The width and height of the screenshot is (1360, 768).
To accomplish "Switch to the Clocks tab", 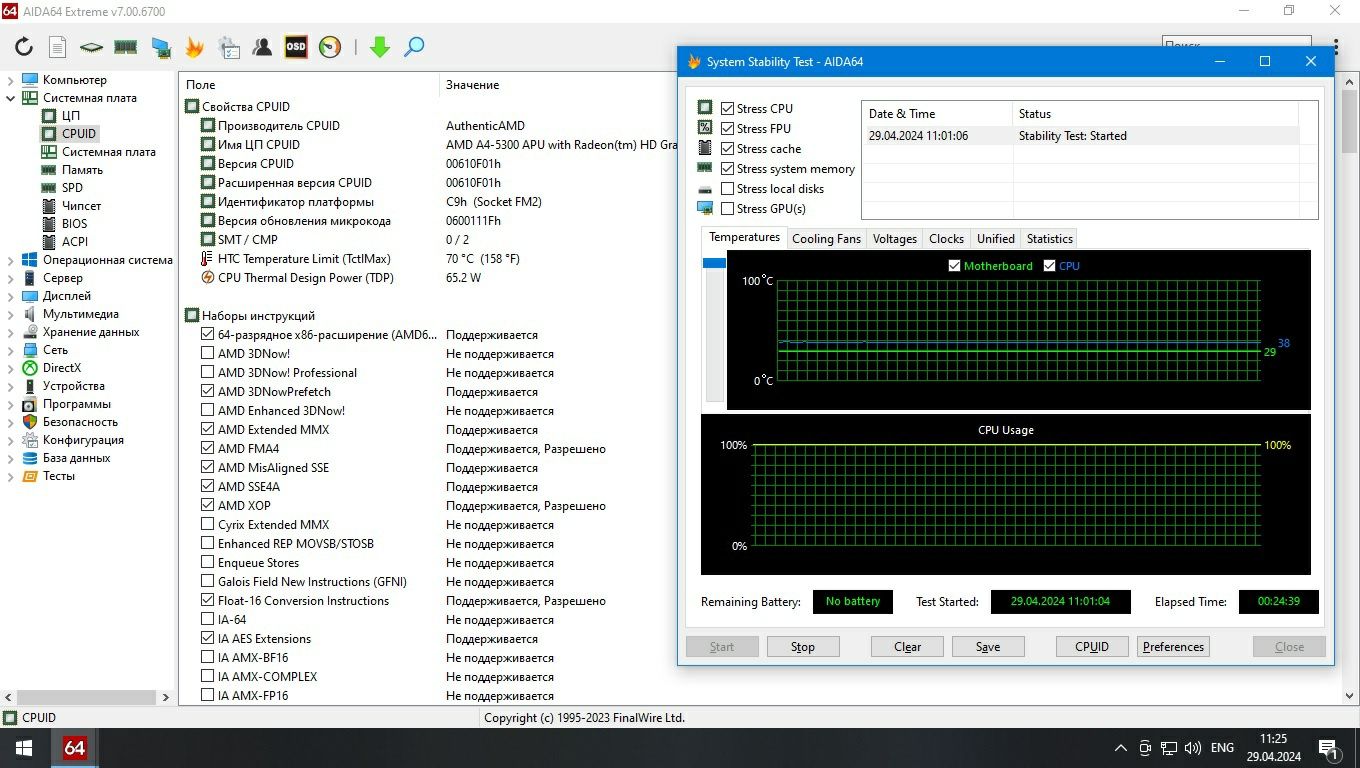I will tap(946, 239).
